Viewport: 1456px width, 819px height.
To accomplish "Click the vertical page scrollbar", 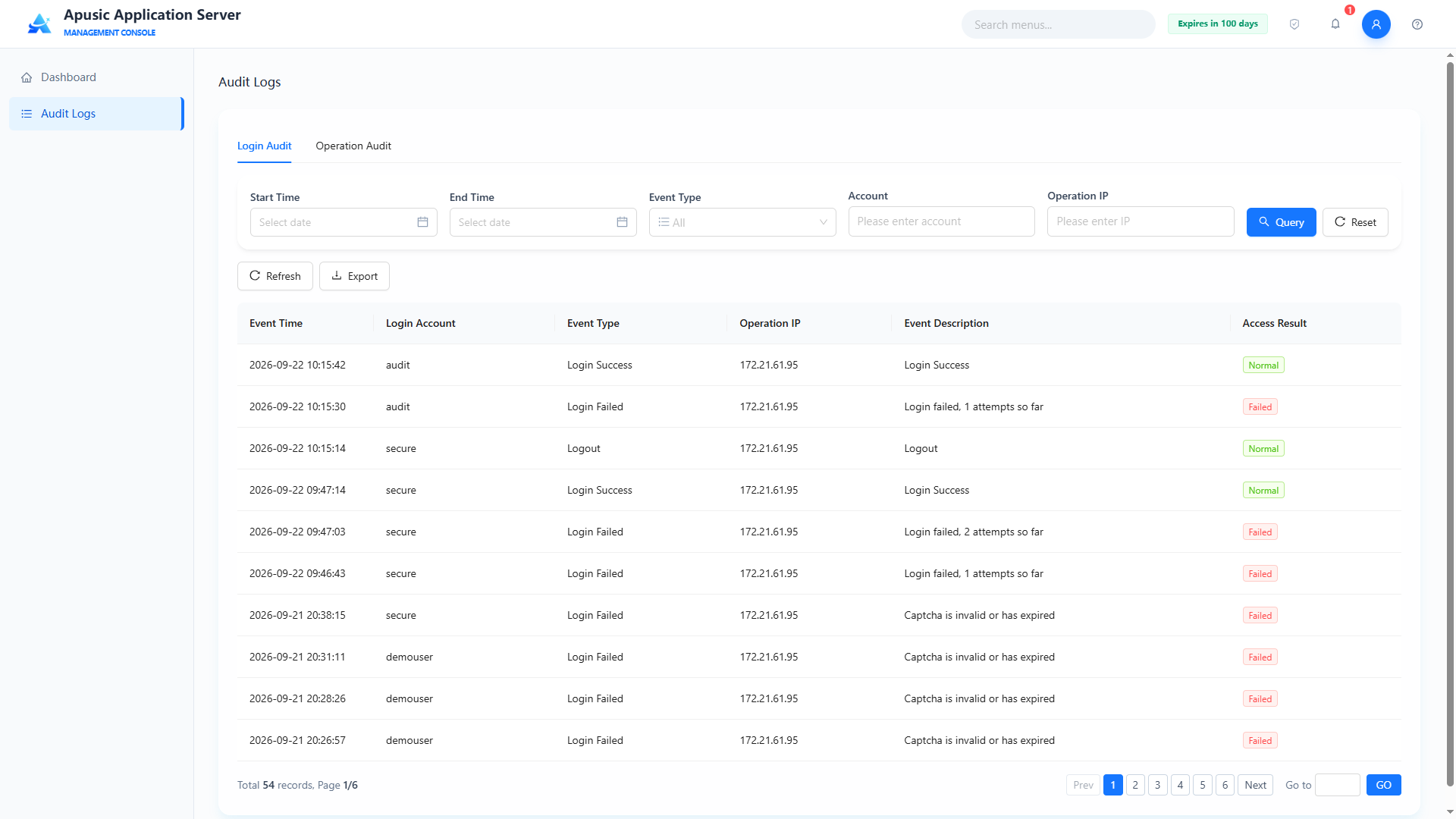I will [x=1450, y=425].
